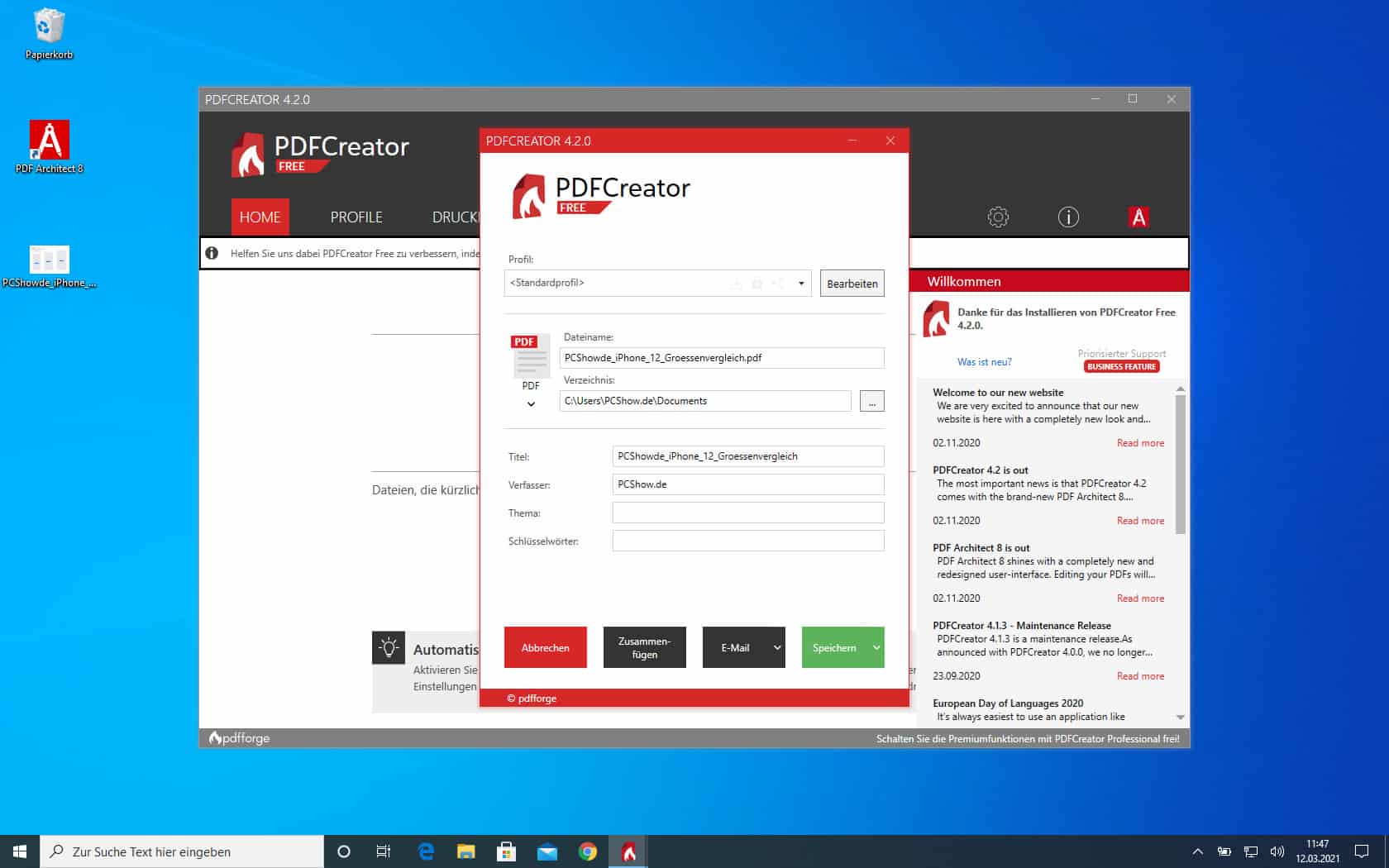The image size is (1389, 868).
Task: Open 'Was ist neu?' link
Action: [984, 362]
